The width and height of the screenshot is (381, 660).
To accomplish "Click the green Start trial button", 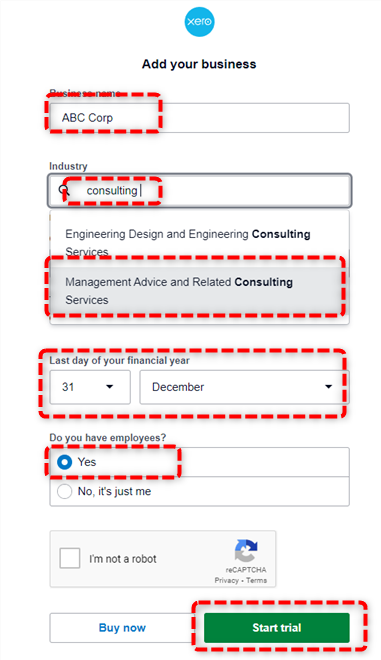I will pos(277,628).
